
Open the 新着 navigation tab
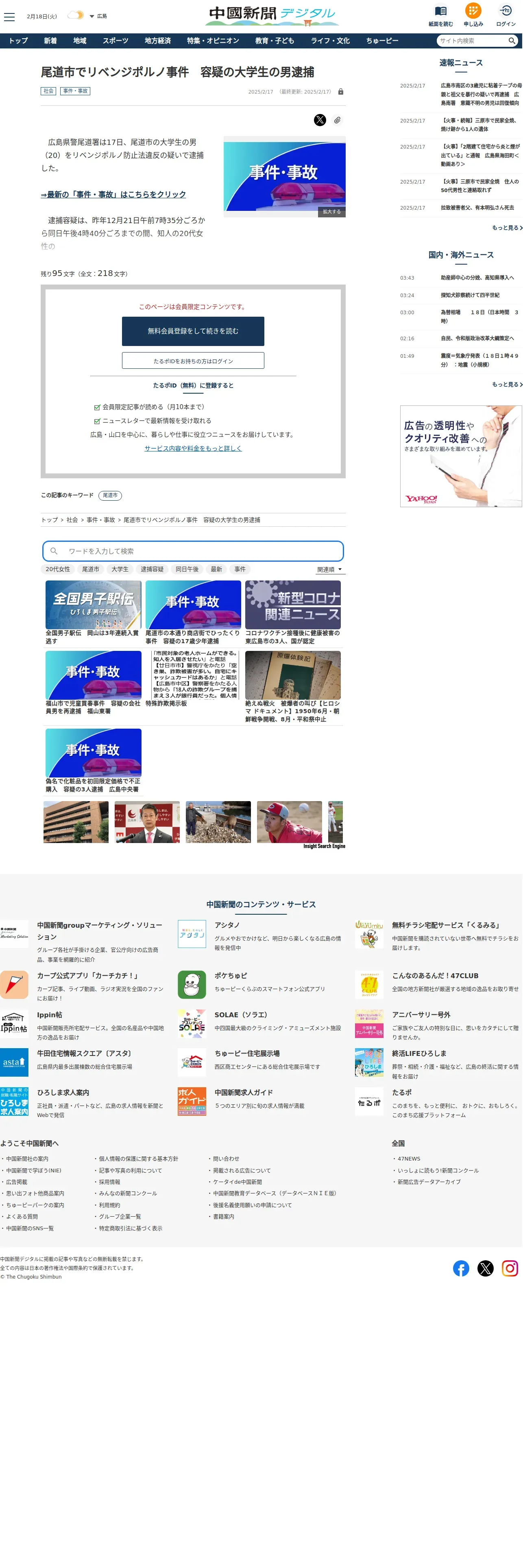pyautogui.click(x=50, y=41)
